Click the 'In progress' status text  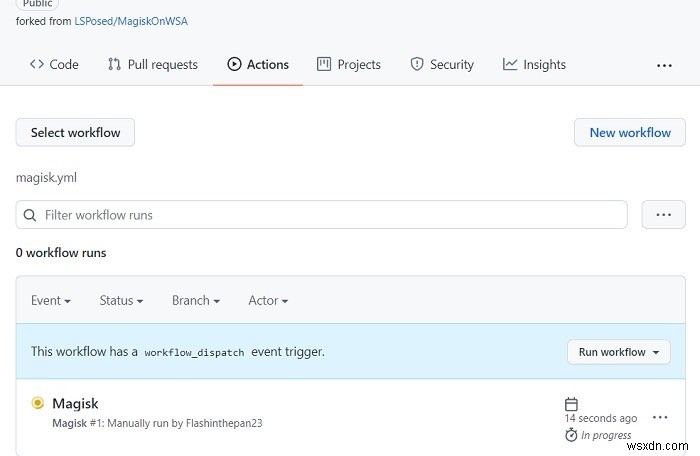tap(606, 435)
